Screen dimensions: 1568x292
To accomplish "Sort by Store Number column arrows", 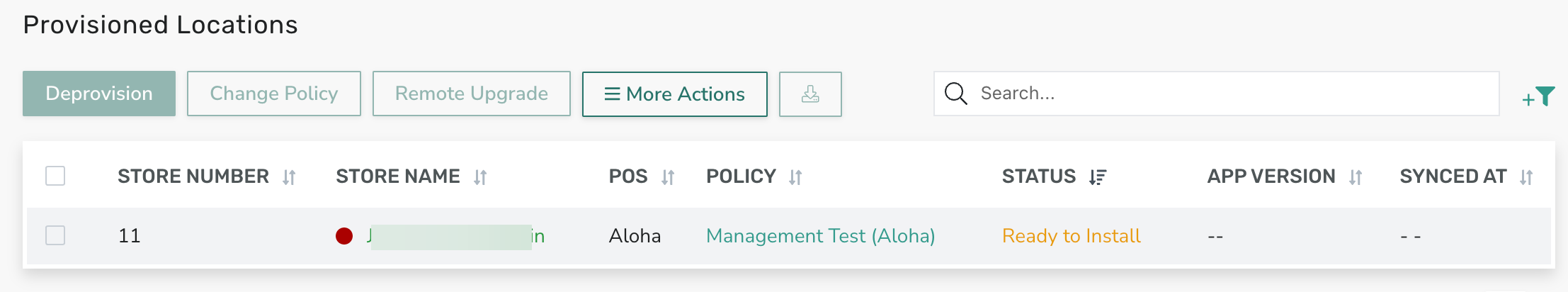I will pyautogui.click(x=289, y=177).
